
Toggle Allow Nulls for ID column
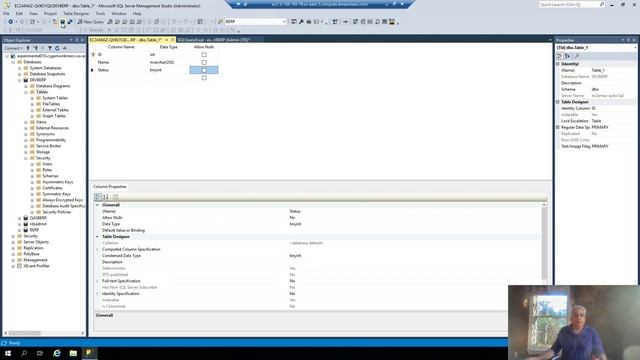tap(204, 55)
